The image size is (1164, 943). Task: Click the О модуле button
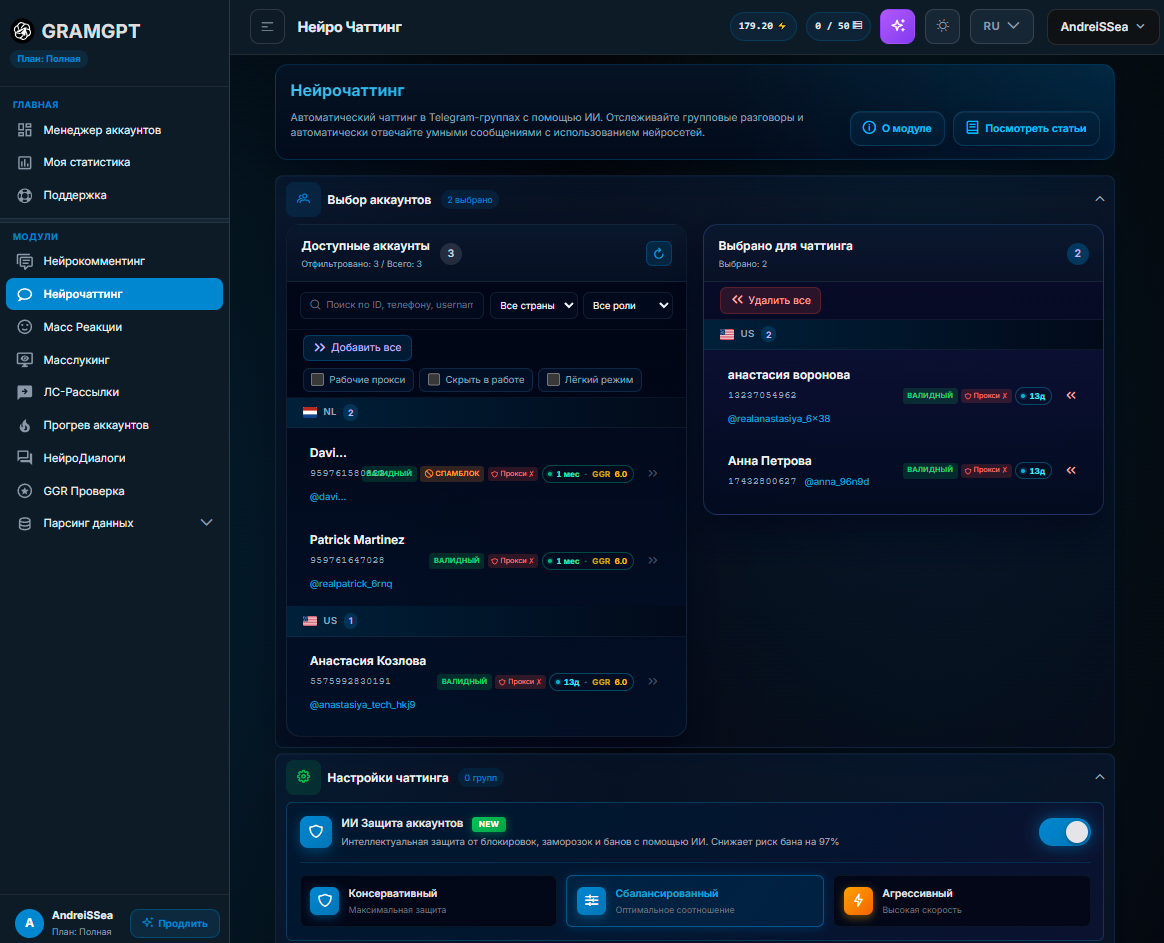point(897,128)
